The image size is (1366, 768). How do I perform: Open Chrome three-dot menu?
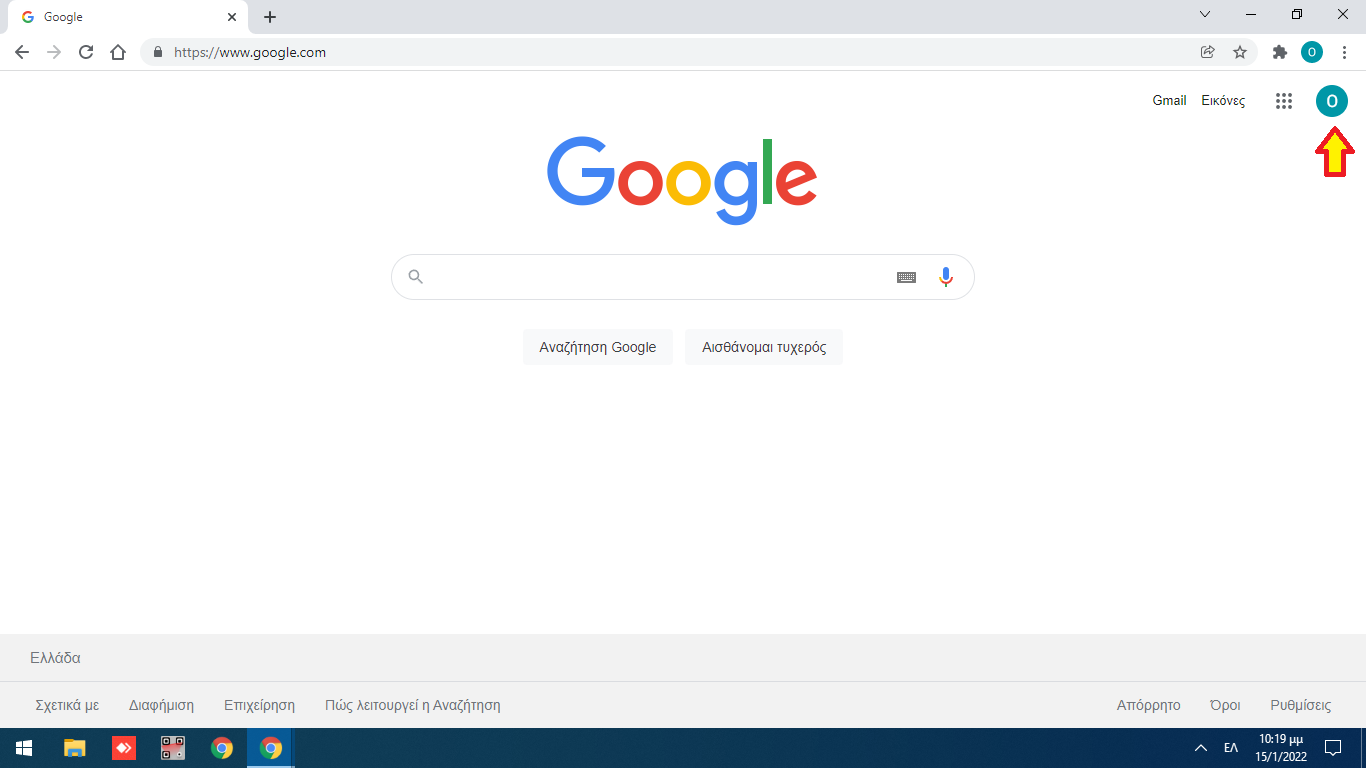click(1344, 52)
